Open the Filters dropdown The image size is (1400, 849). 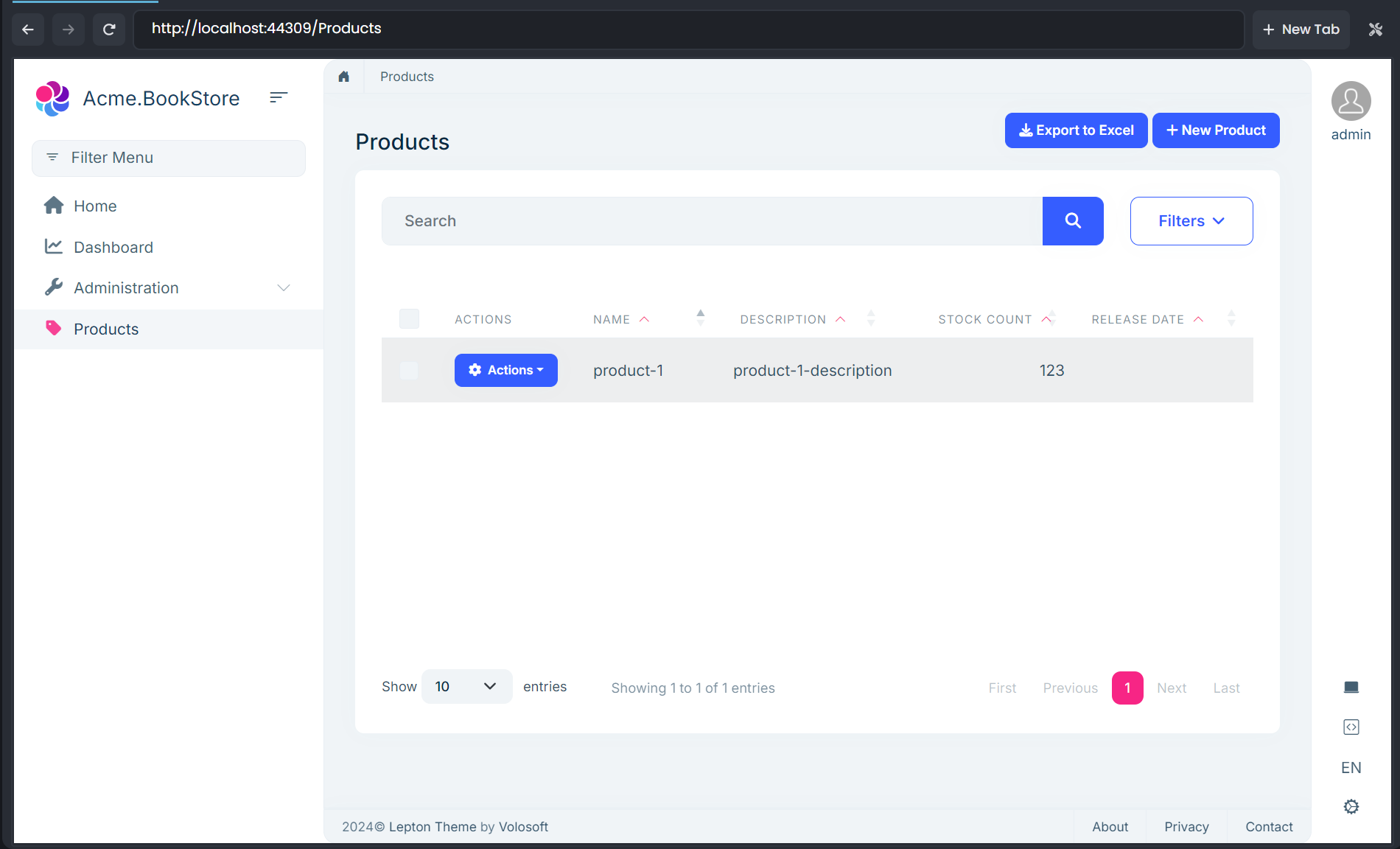coord(1190,220)
